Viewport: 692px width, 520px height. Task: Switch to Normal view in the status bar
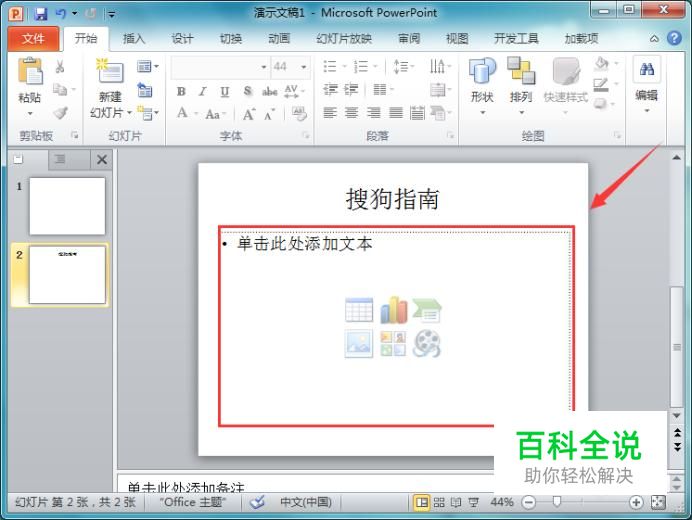click(x=422, y=502)
